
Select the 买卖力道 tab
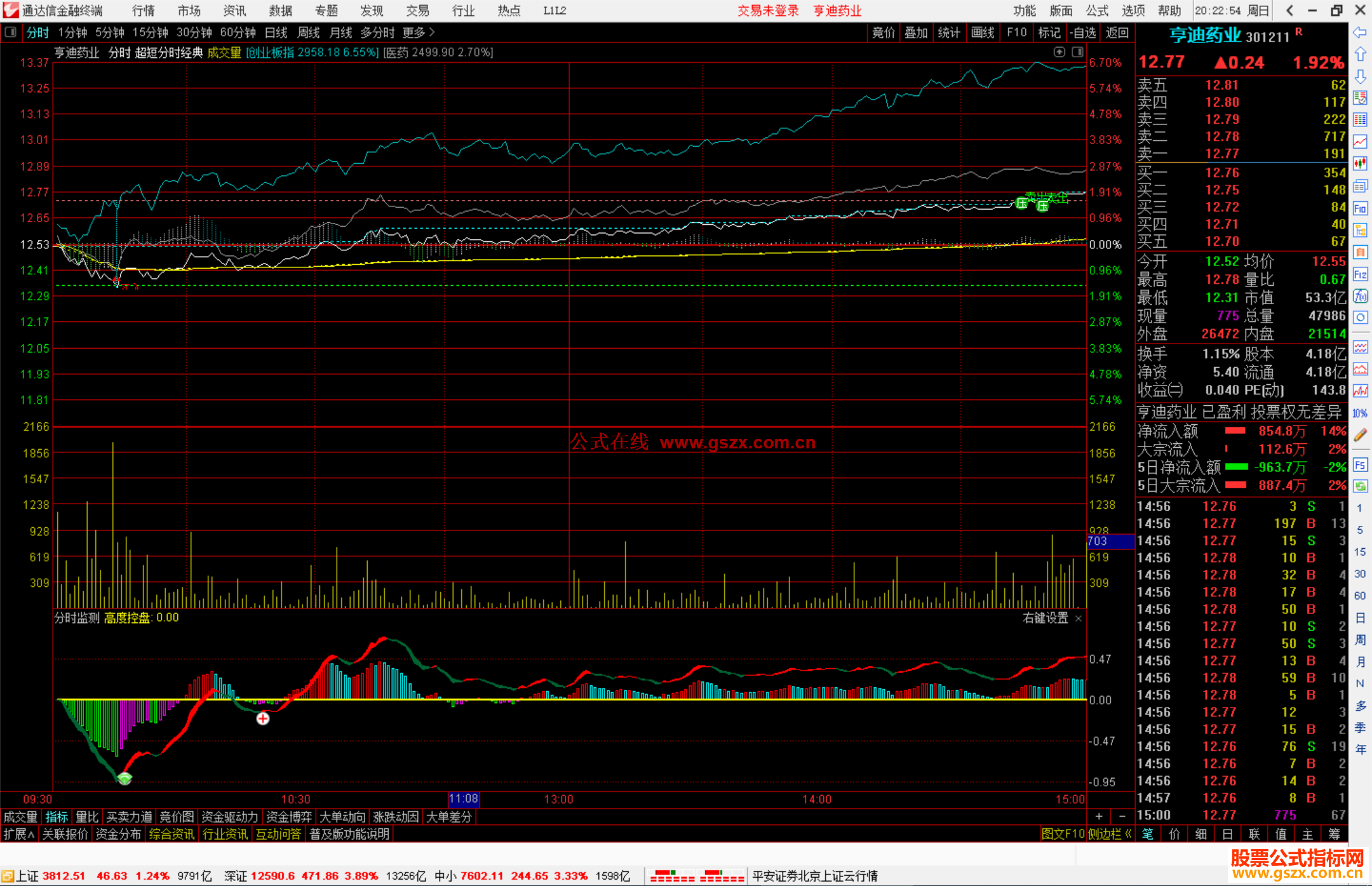(129, 817)
